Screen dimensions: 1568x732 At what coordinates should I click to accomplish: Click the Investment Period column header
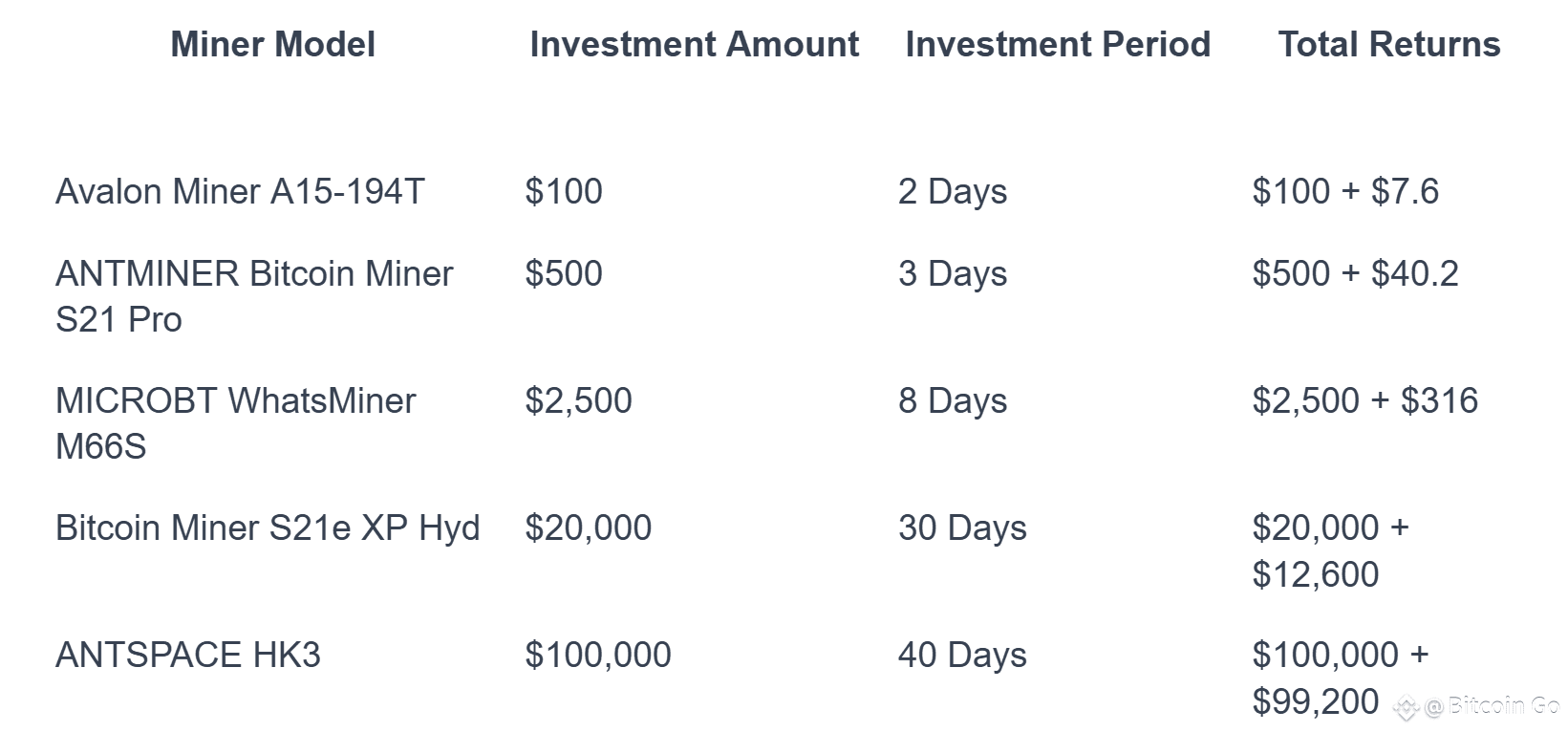(1057, 45)
